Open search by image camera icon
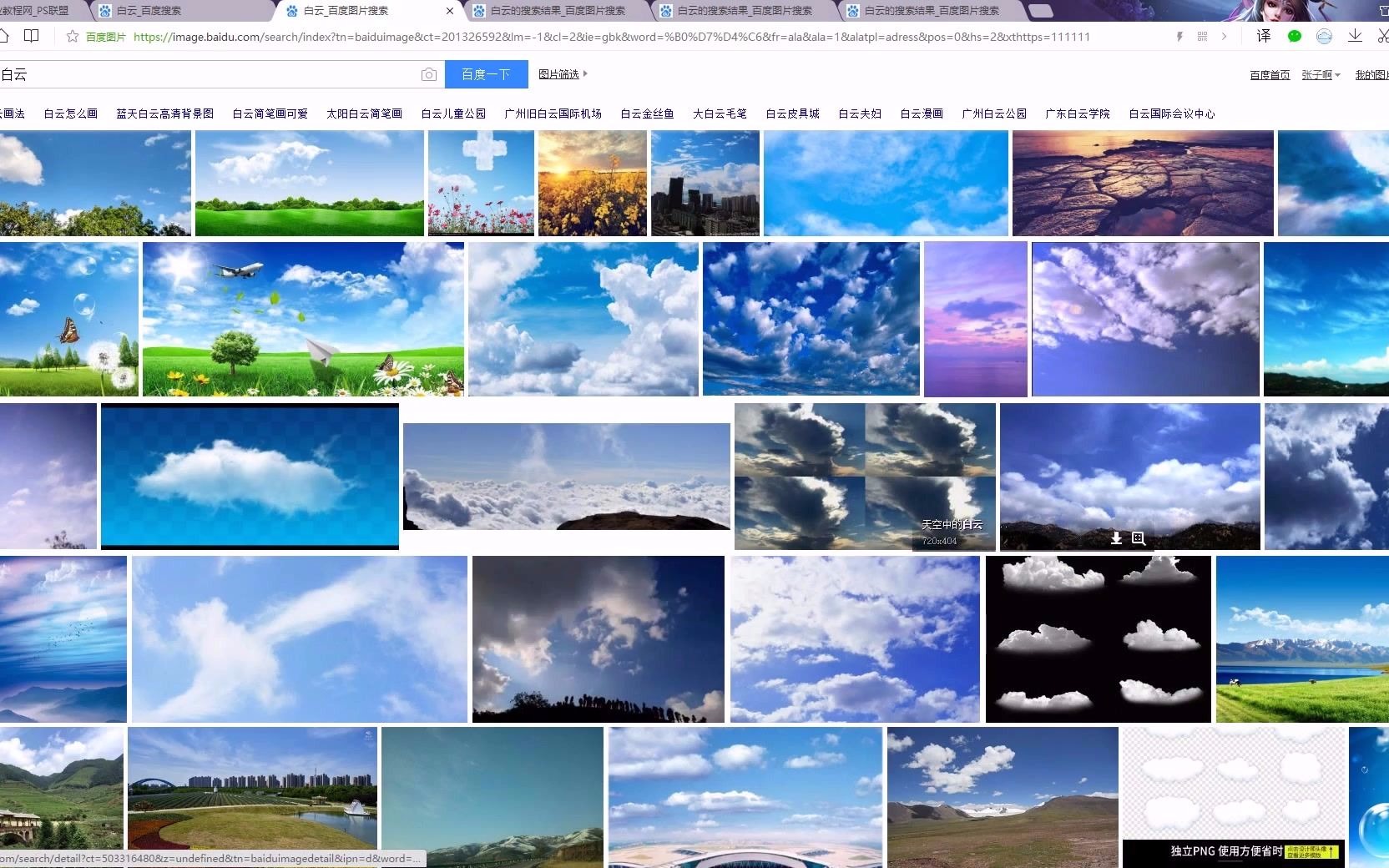The width and height of the screenshot is (1389, 868). click(x=429, y=74)
